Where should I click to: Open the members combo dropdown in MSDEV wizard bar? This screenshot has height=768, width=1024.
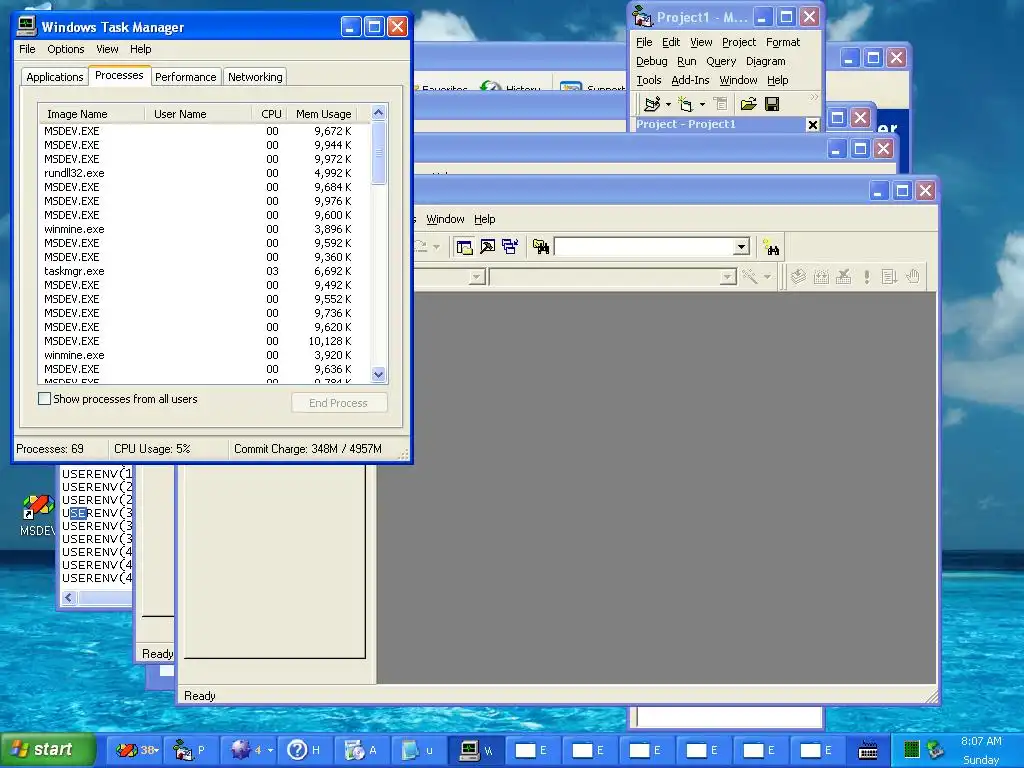pyautogui.click(x=728, y=278)
